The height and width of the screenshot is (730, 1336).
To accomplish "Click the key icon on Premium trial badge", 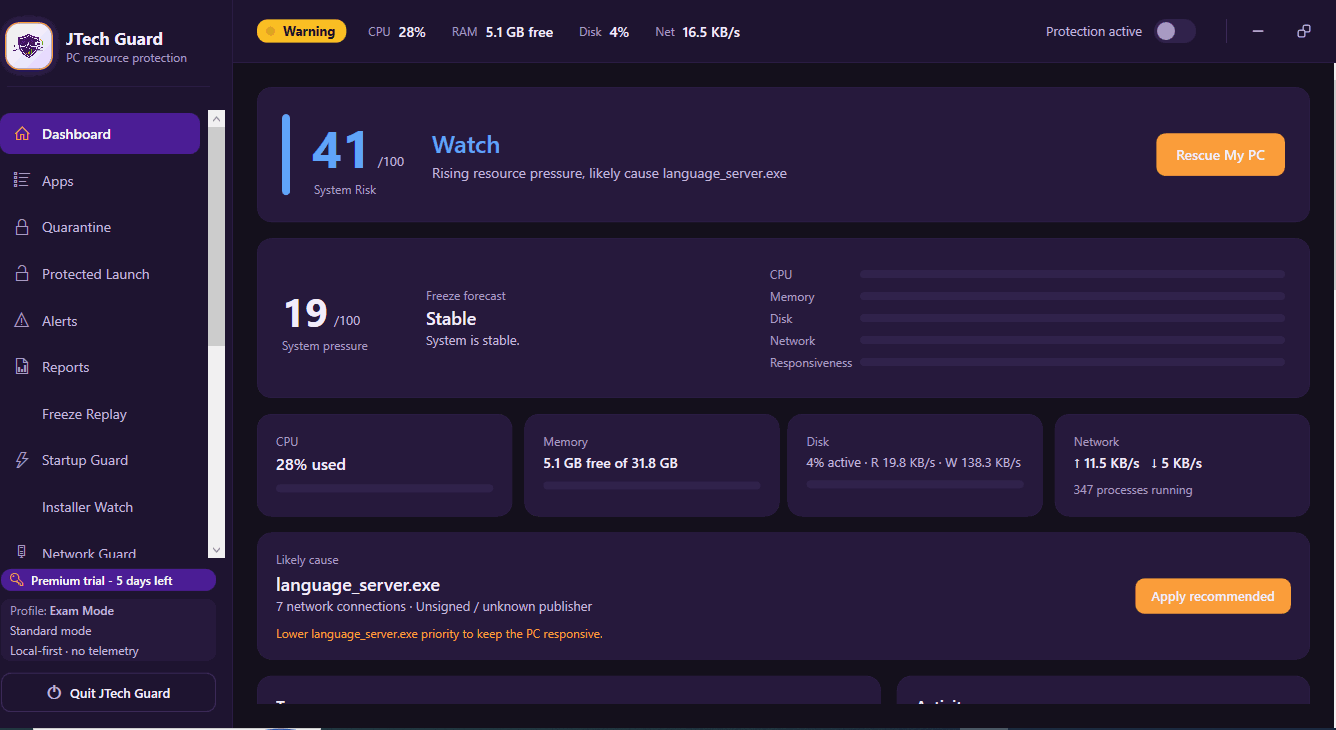I will [17, 580].
